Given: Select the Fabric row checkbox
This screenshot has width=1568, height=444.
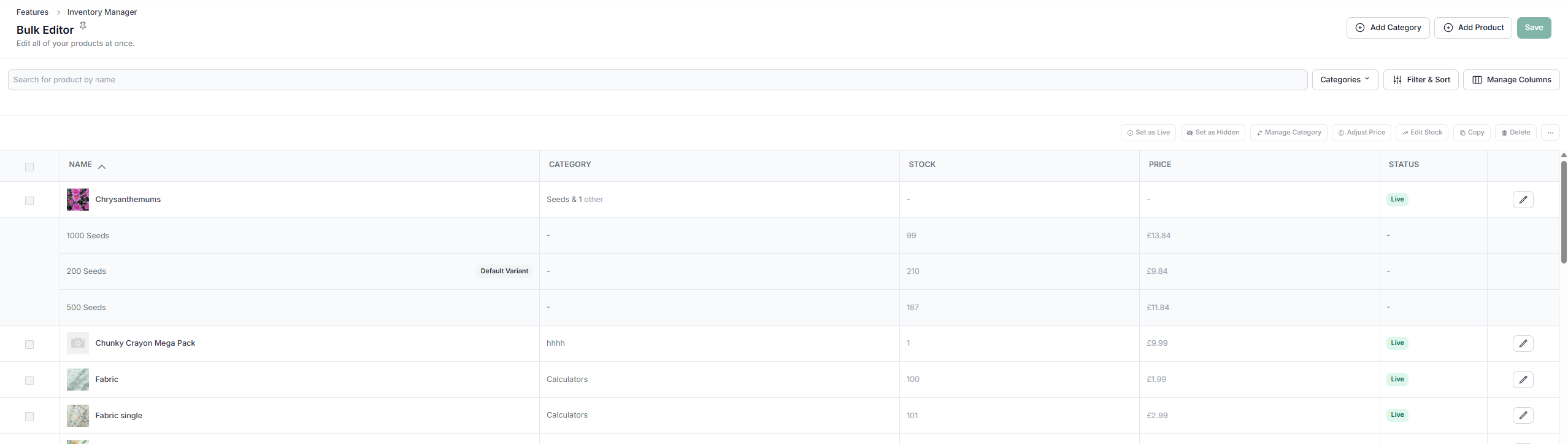Looking at the screenshot, I should tap(29, 380).
